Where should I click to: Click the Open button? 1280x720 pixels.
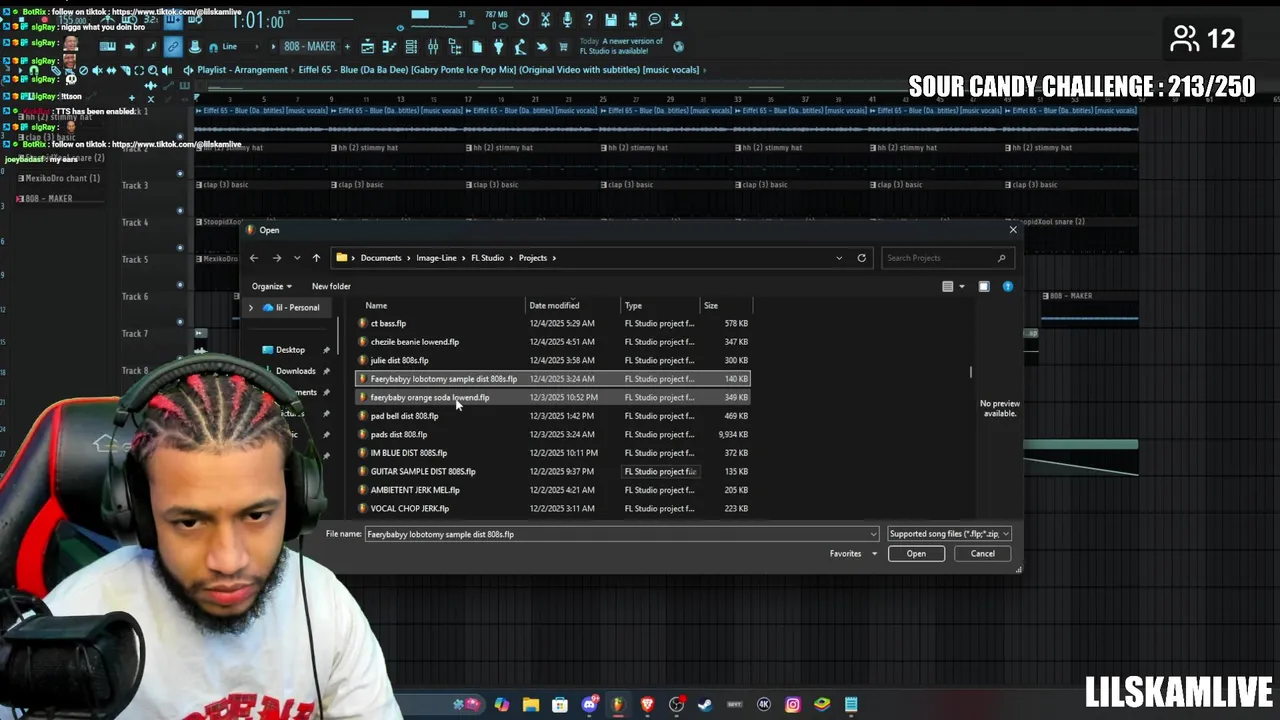coord(916,554)
